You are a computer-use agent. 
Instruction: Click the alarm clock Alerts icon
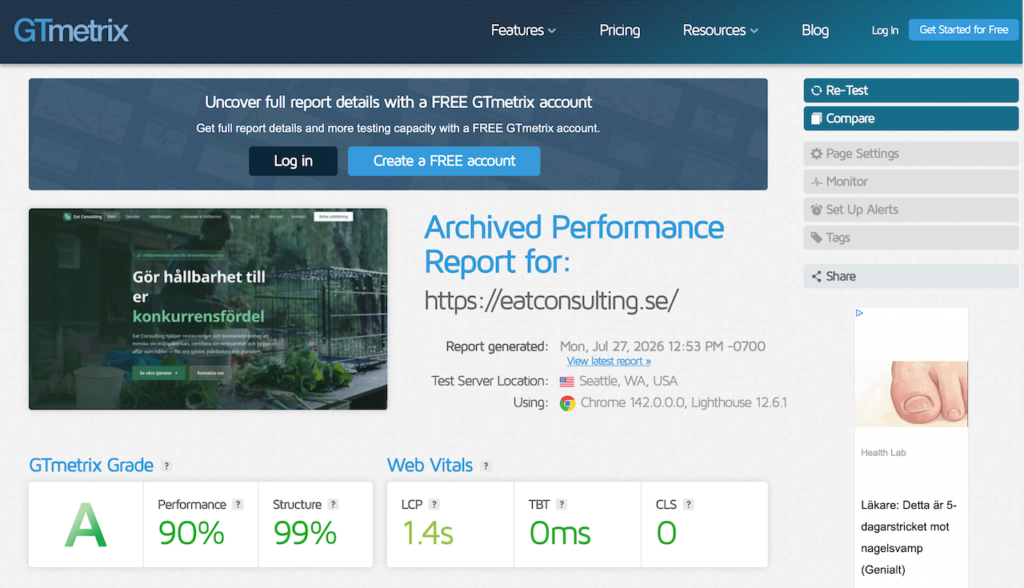[x=816, y=210]
